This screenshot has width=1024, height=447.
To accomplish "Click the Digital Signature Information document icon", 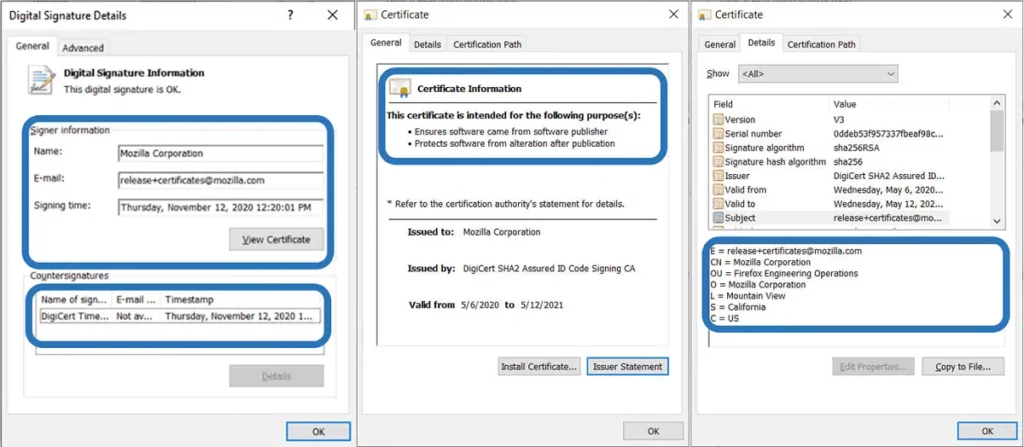I will [x=40, y=80].
